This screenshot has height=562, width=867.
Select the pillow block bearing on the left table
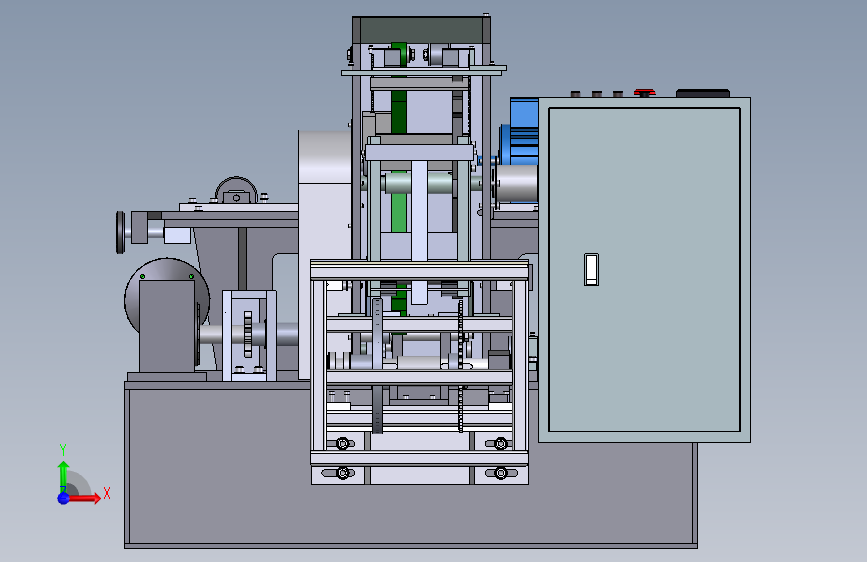(236, 191)
